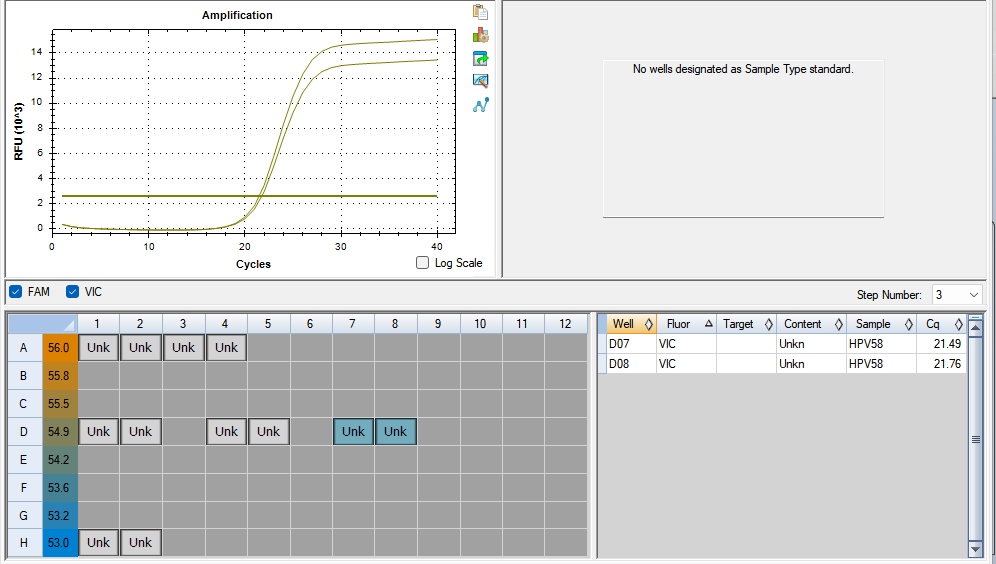Screen dimensions: 996x564
Task: Click the VIC fluor cell in row D08
Action: pos(686,364)
